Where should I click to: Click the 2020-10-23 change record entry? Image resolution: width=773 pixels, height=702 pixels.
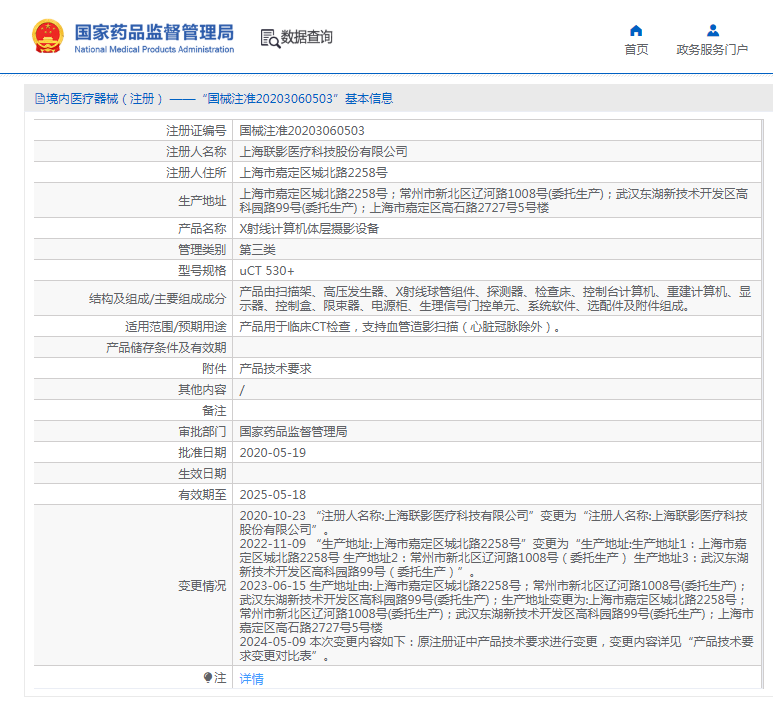494,523
